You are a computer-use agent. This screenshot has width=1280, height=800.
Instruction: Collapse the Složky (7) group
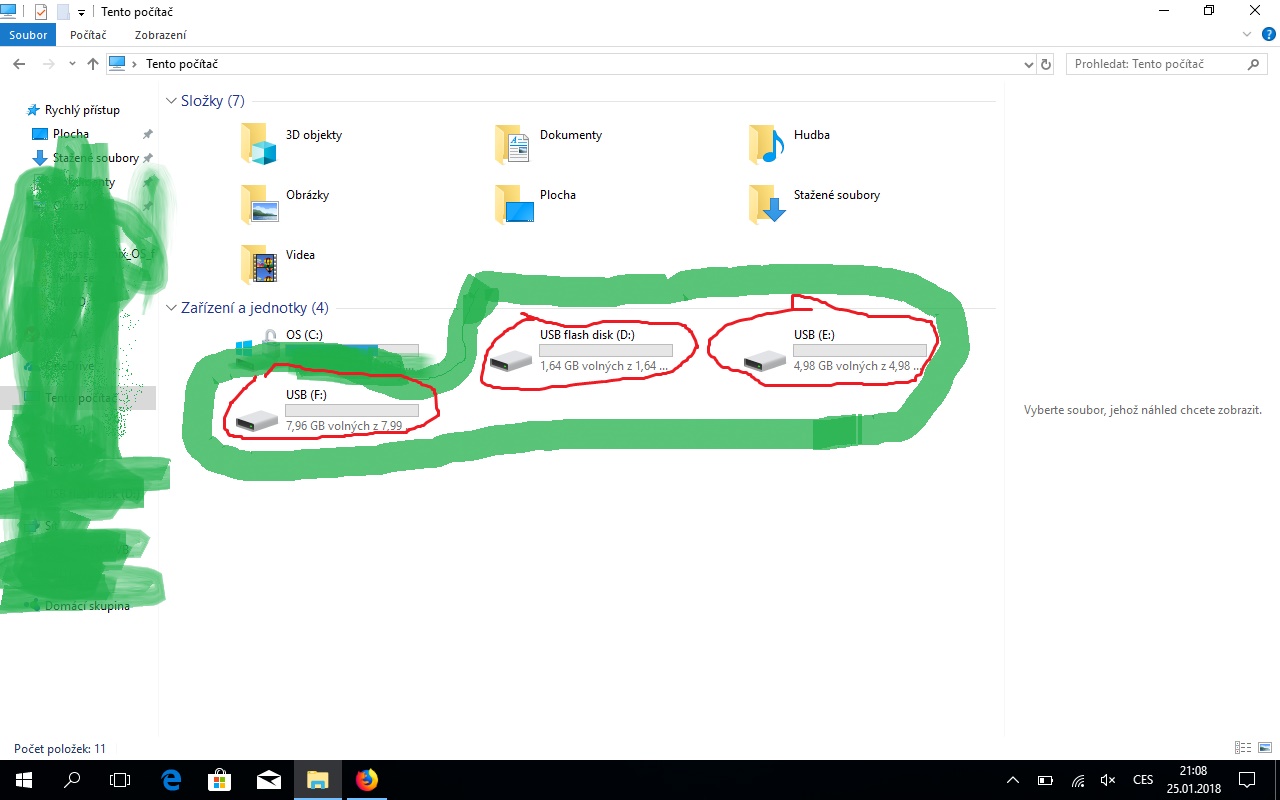171,101
